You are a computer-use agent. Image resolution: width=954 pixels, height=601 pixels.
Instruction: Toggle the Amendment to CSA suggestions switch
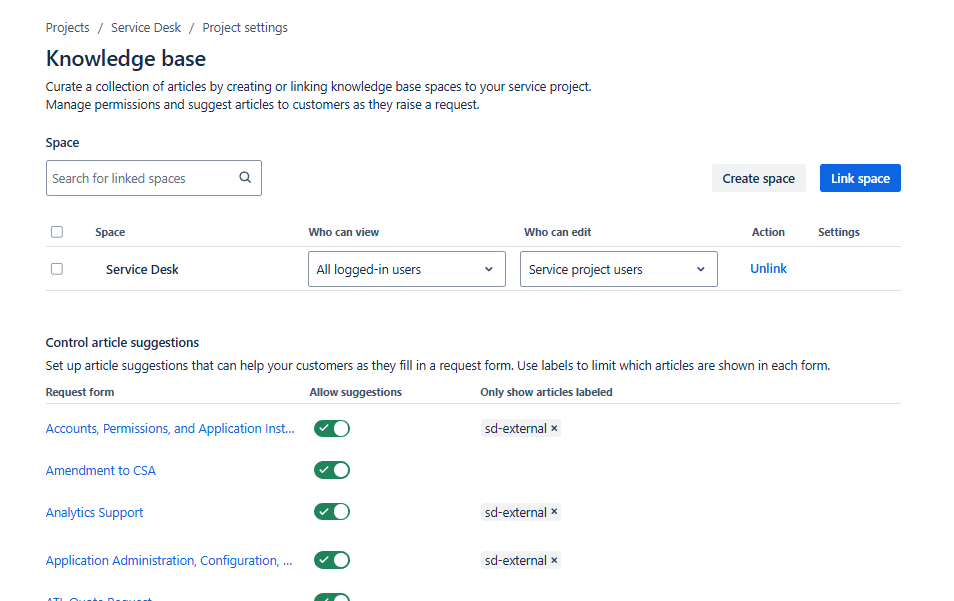click(x=332, y=470)
